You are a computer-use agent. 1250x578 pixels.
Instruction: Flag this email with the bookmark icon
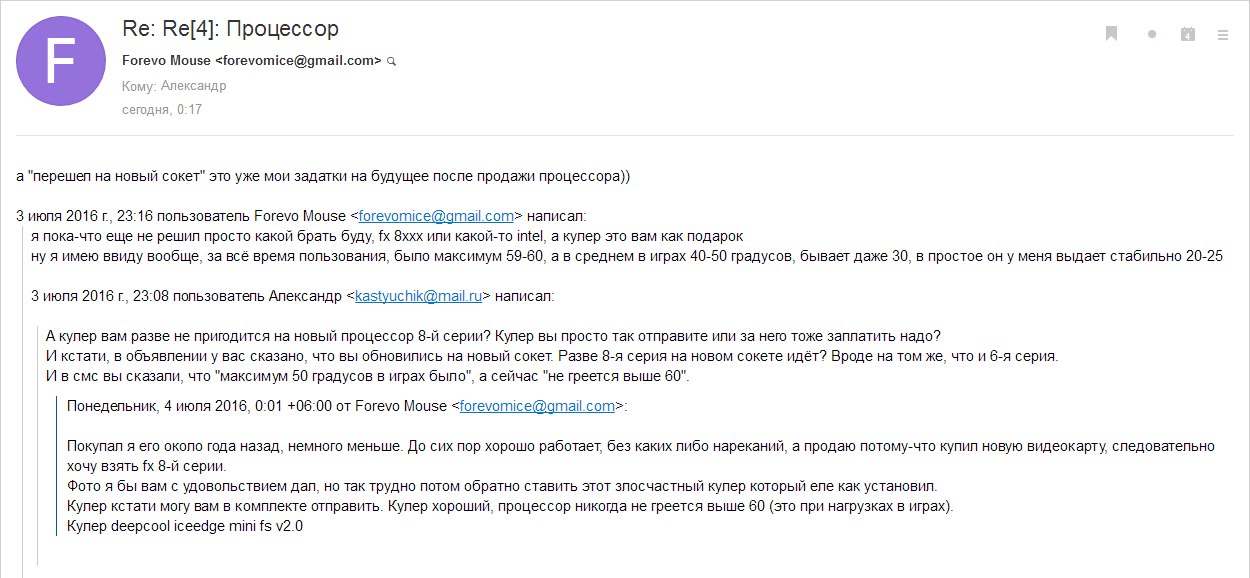[x=1111, y=34]
